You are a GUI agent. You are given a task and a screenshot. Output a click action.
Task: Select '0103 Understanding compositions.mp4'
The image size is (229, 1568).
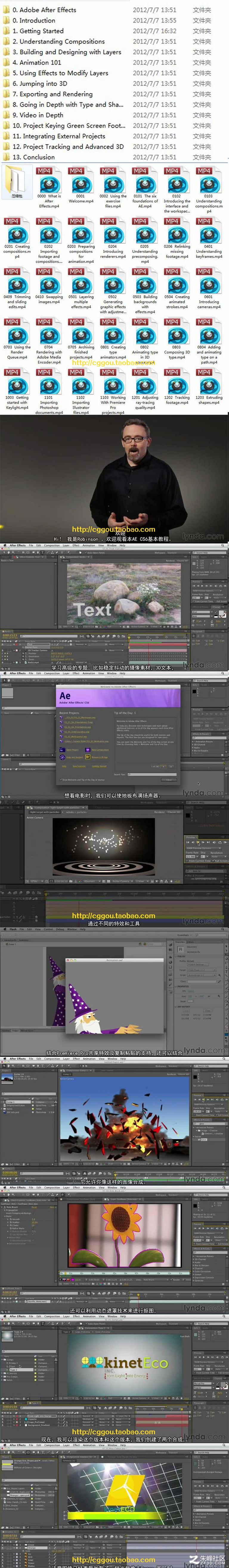208,191
